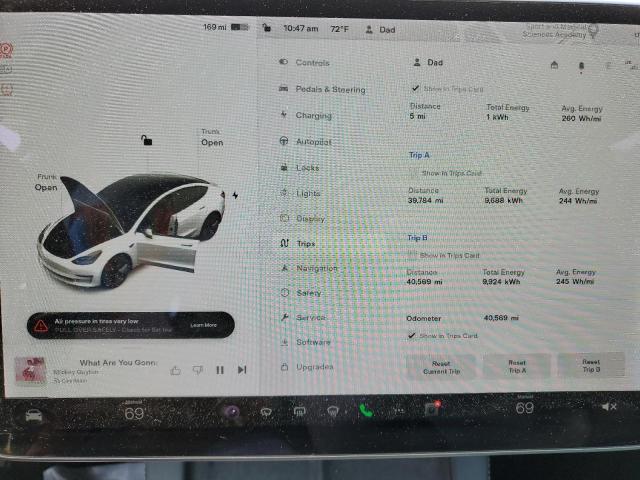Open the Charging settings

[x=306, y=115]
